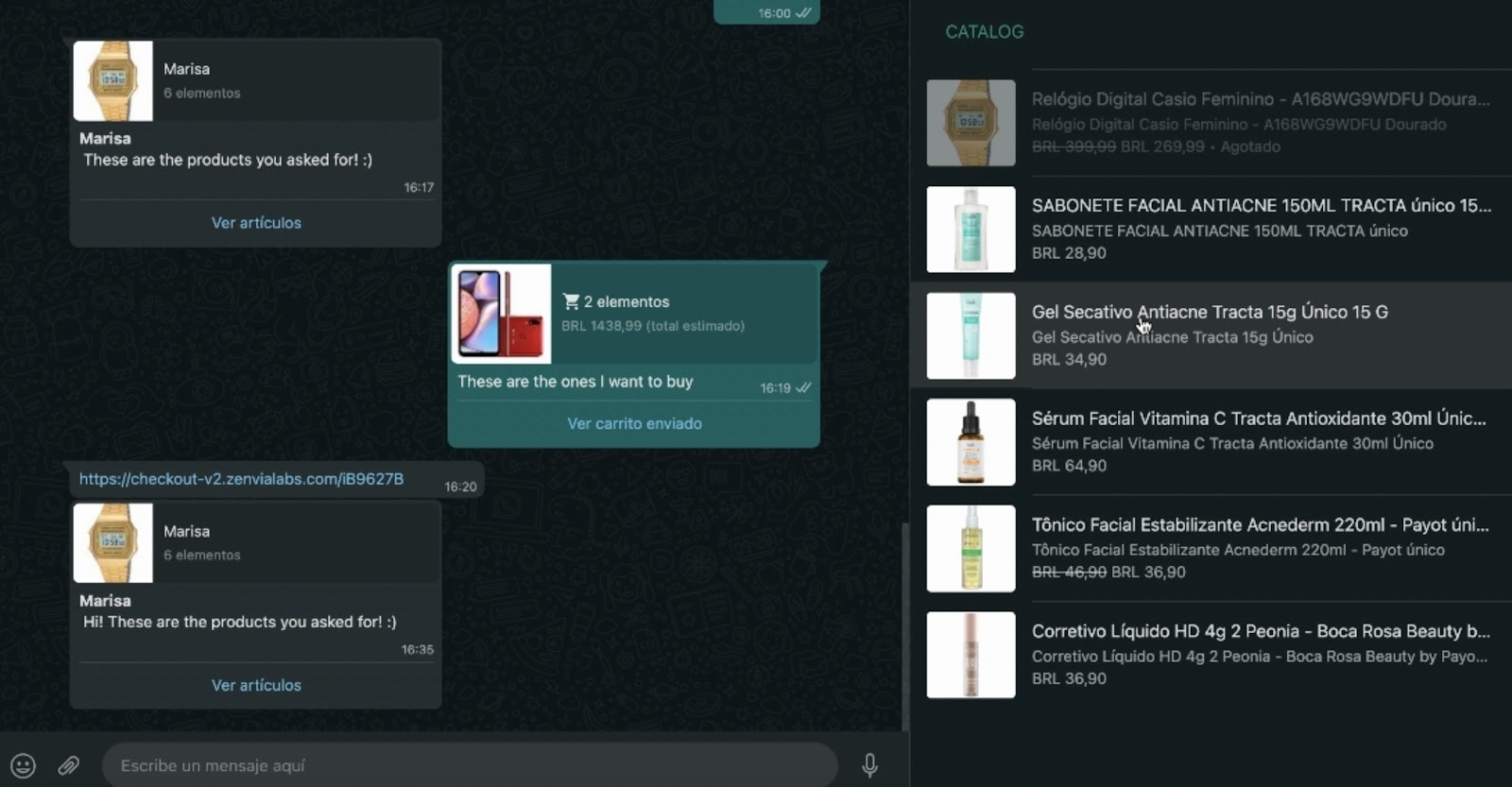1512x787 pixels.
Task: Select Corretivo Líquido HD Peonia item
Action: 1211,655
